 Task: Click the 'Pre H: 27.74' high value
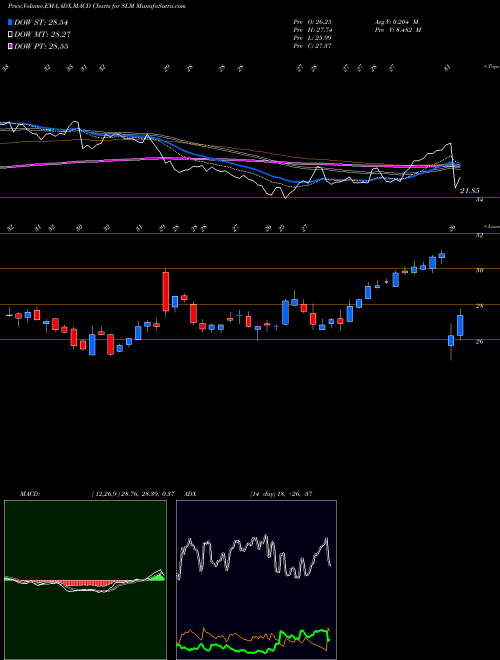tap(312, 30)
